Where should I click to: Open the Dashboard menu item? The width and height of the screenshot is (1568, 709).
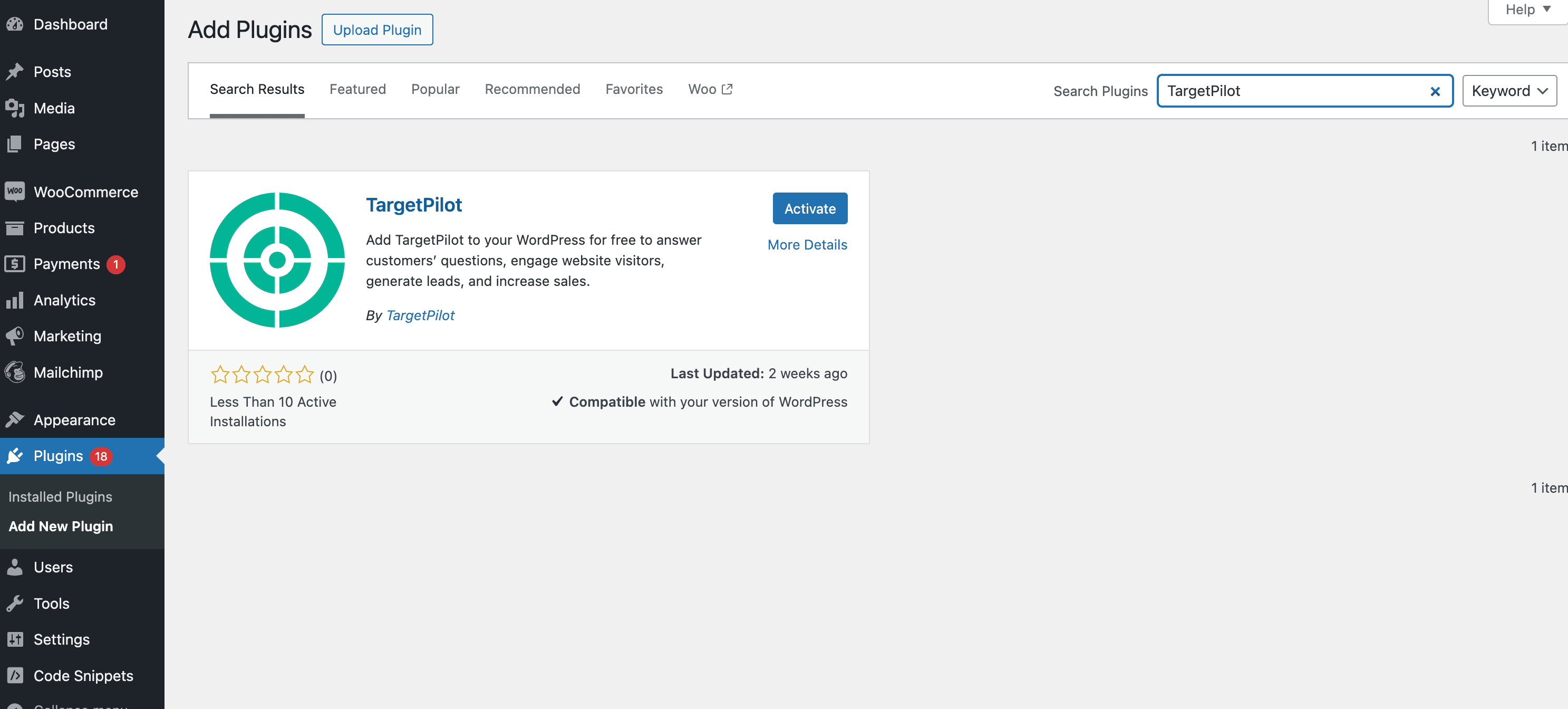(82, 24)
